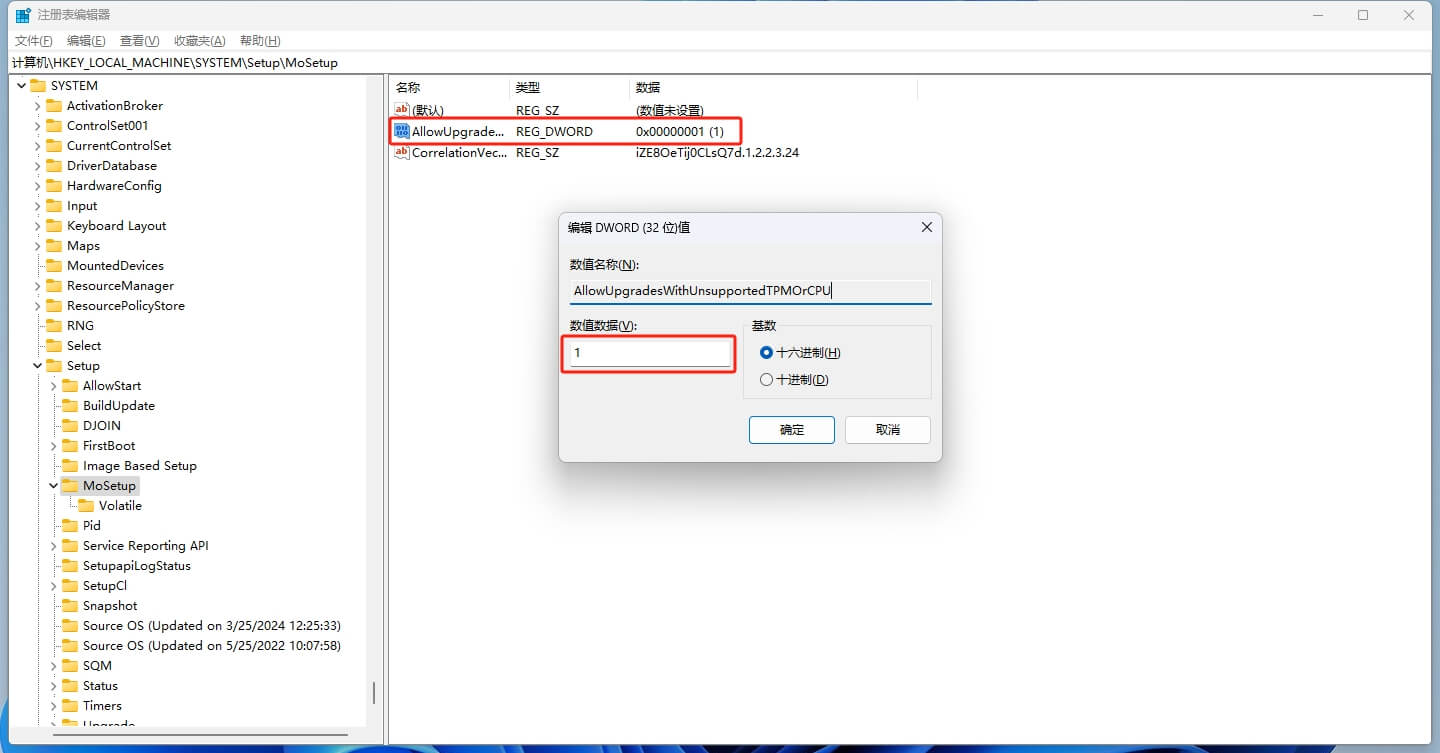Click the 数值数据 value data field

point(650,353)
